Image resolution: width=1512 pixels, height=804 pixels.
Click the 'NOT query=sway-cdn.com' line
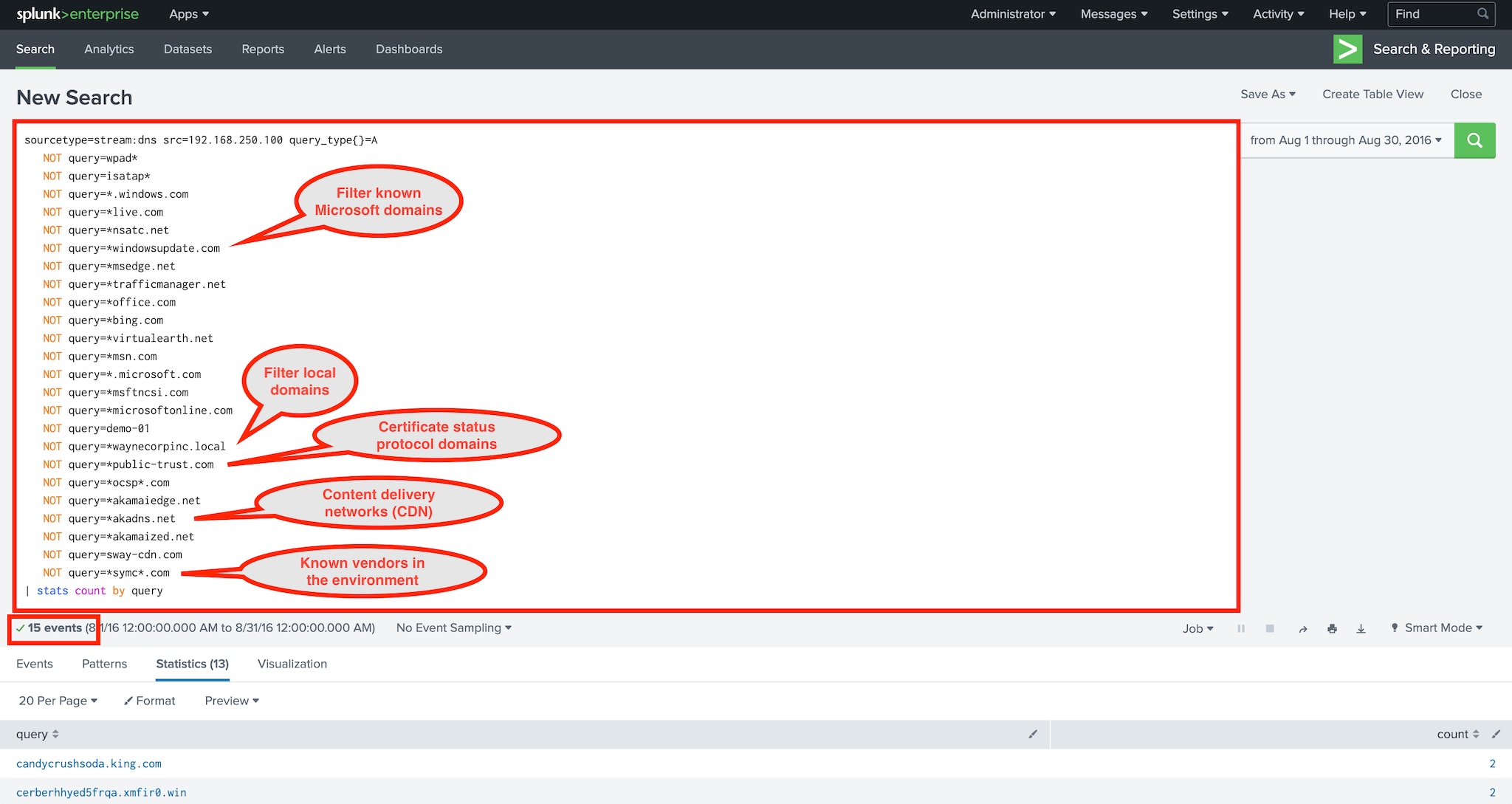click(x=112, y=554)
